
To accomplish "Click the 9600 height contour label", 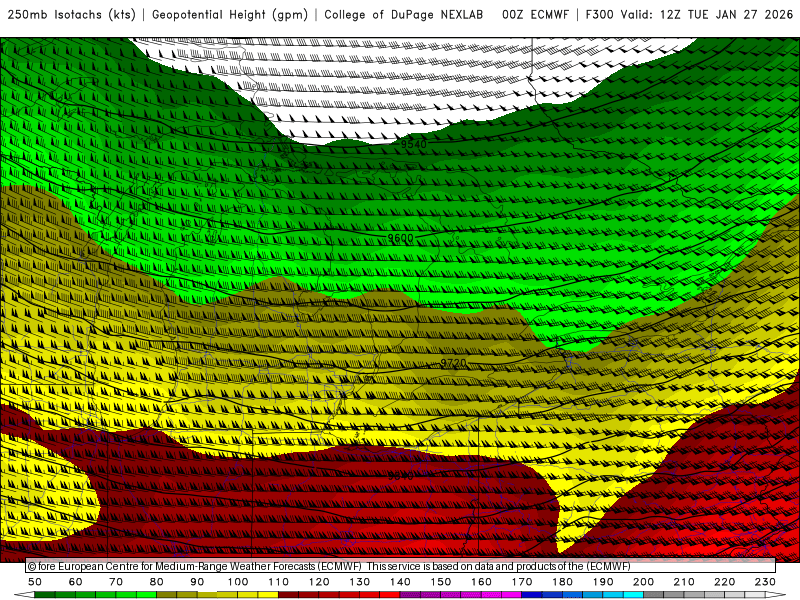I will [401, 238].
